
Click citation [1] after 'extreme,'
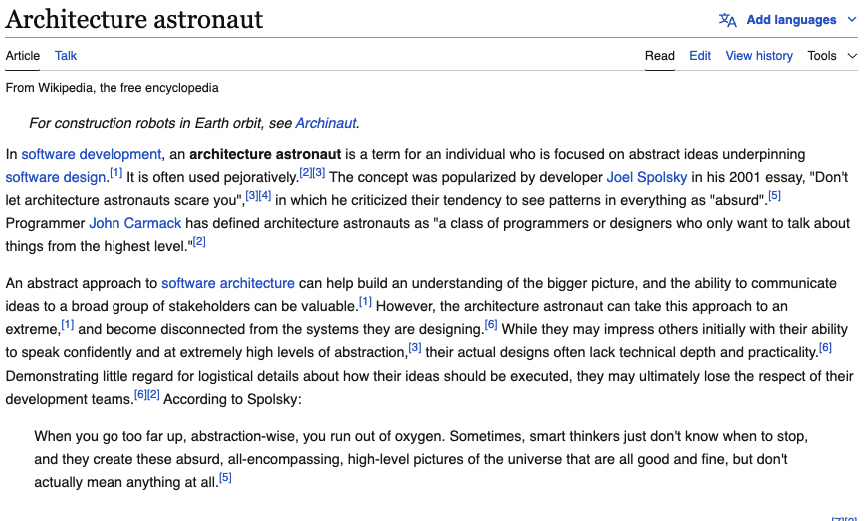coord(67,325)
